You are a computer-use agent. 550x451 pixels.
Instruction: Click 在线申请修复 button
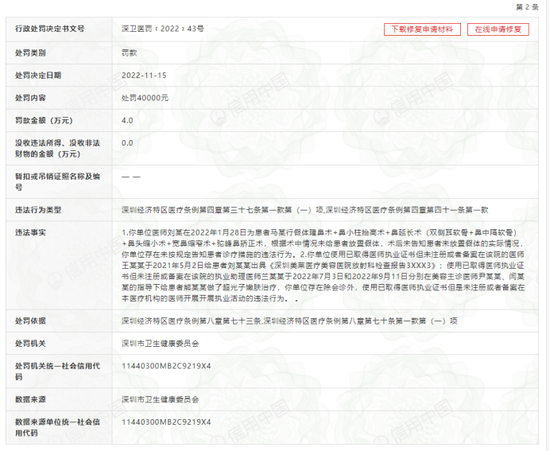[498, 29]
